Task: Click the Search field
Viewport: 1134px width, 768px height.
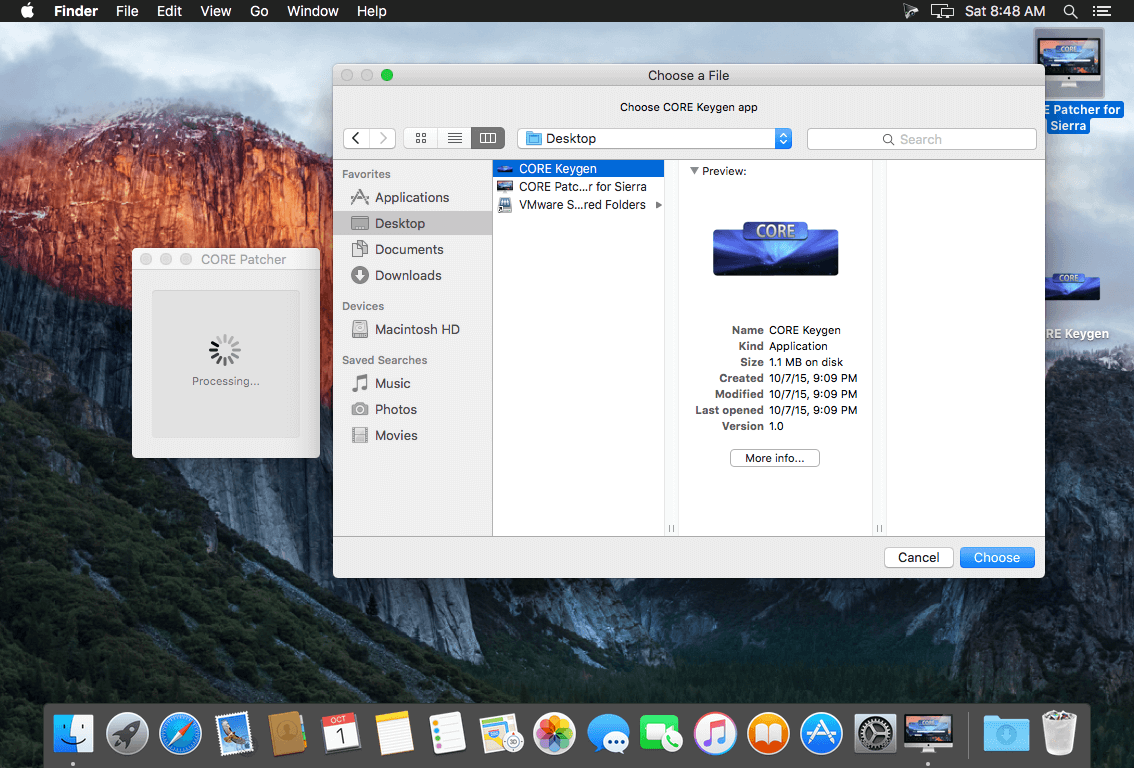Action: pos(921,139)
